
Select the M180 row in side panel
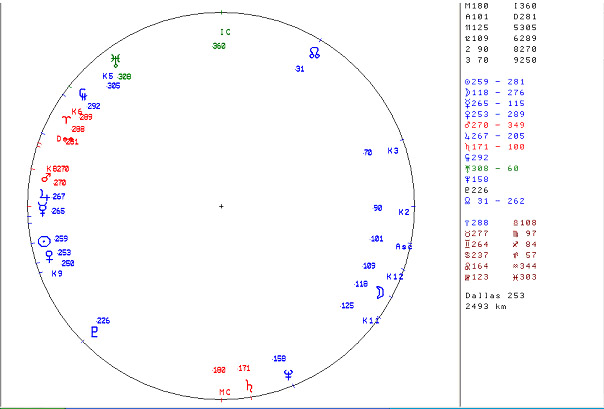click(478, 7)
